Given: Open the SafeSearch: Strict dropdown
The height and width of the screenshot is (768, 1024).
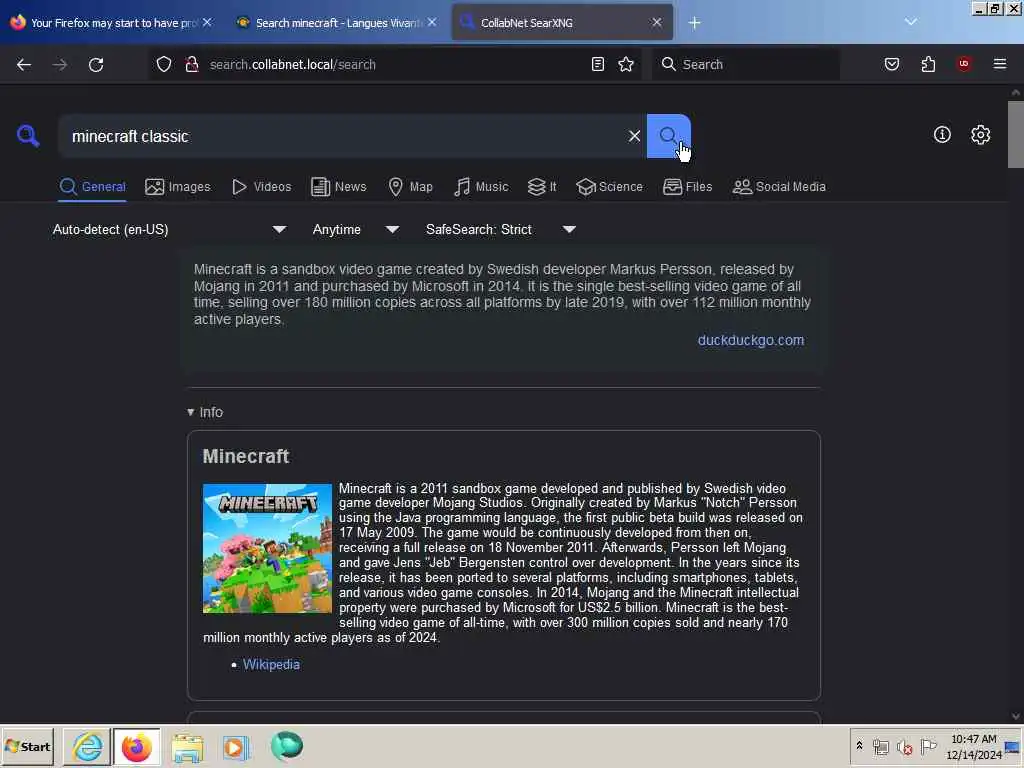Looking at the screenshot, I should [500, 229].
